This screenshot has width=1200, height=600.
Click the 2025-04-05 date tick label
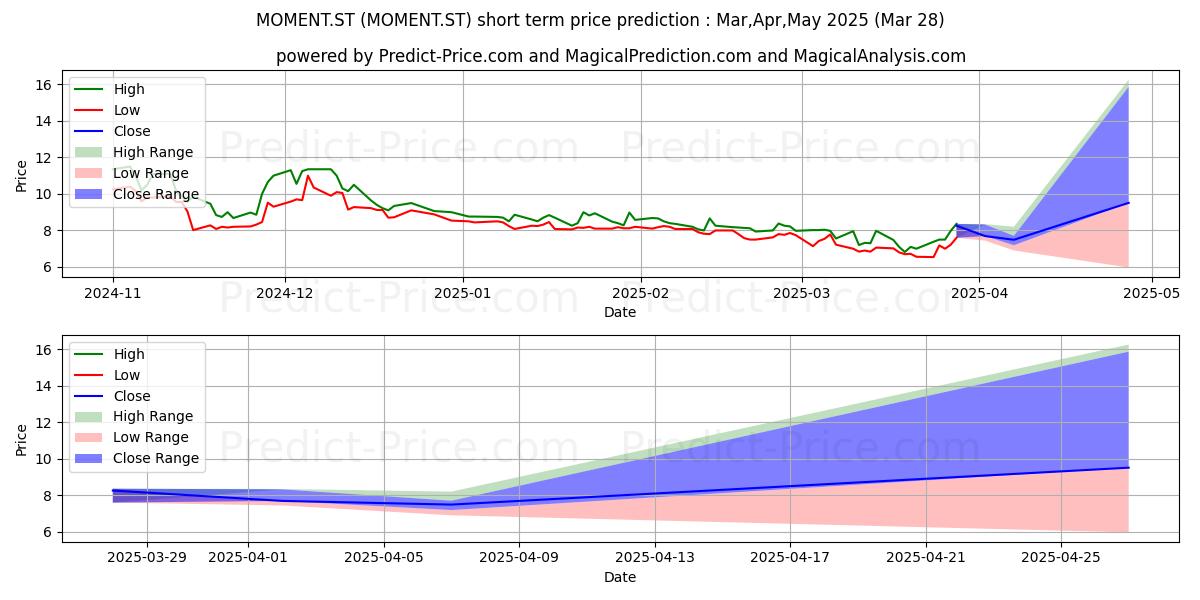pos(384,559)
